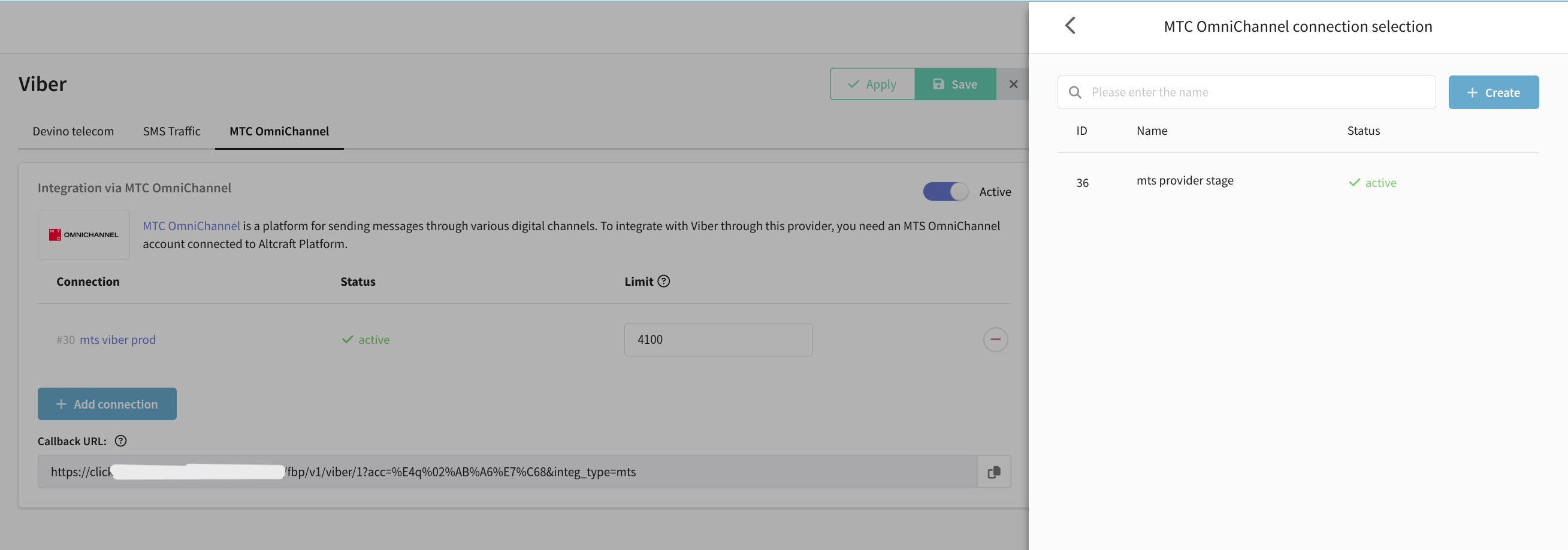The image size is (1568, 550).
Task: Click the Limit column header label
Action: [639, 282]
